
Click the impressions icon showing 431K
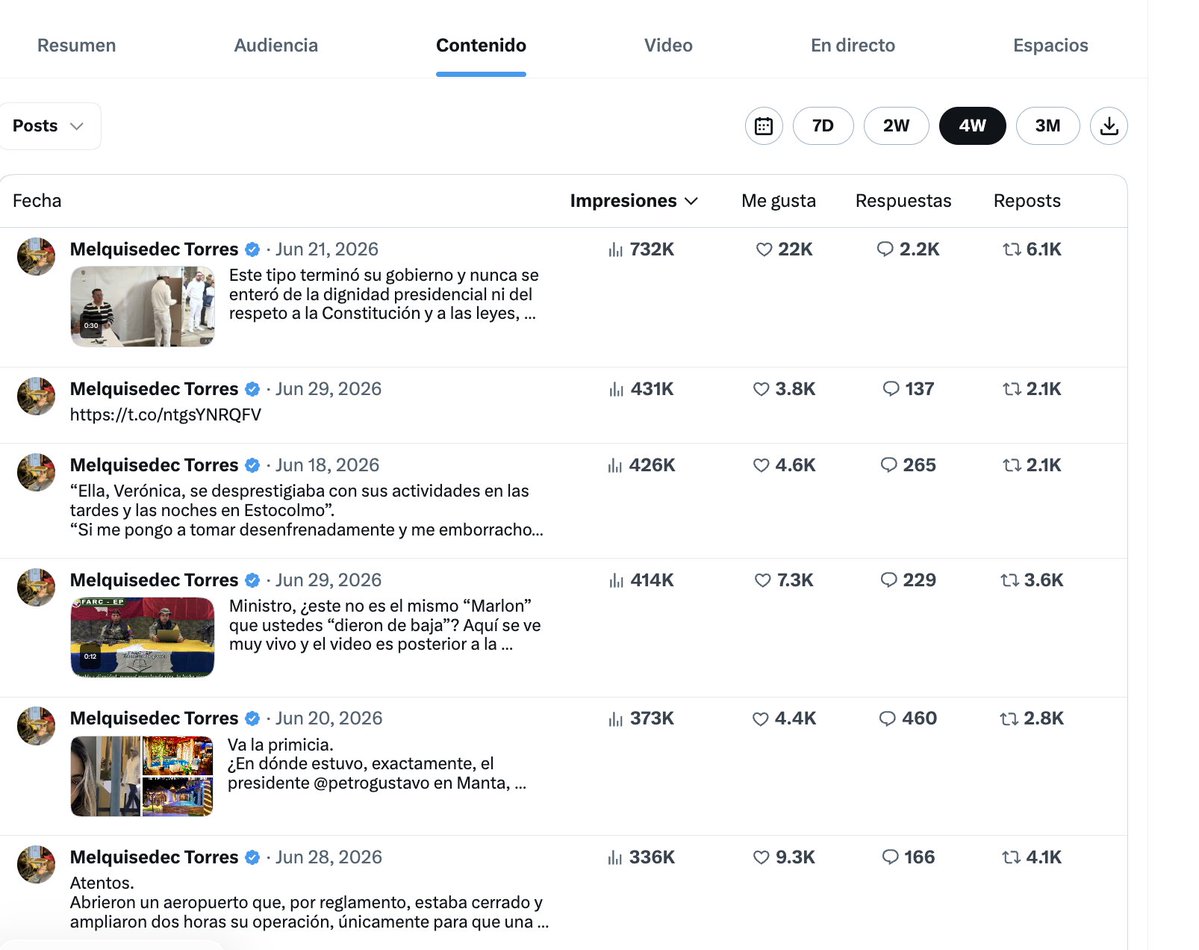(616, 389)
